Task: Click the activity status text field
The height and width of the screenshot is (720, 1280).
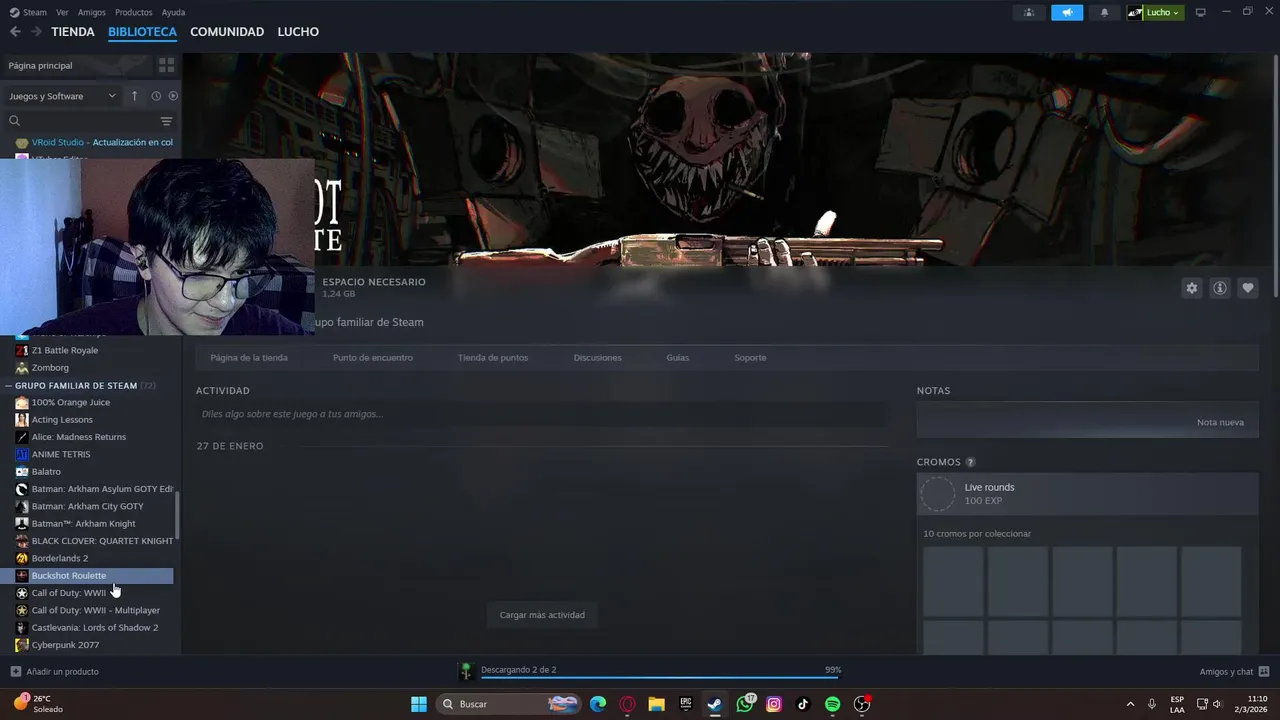Action: [x=541, y=414]
